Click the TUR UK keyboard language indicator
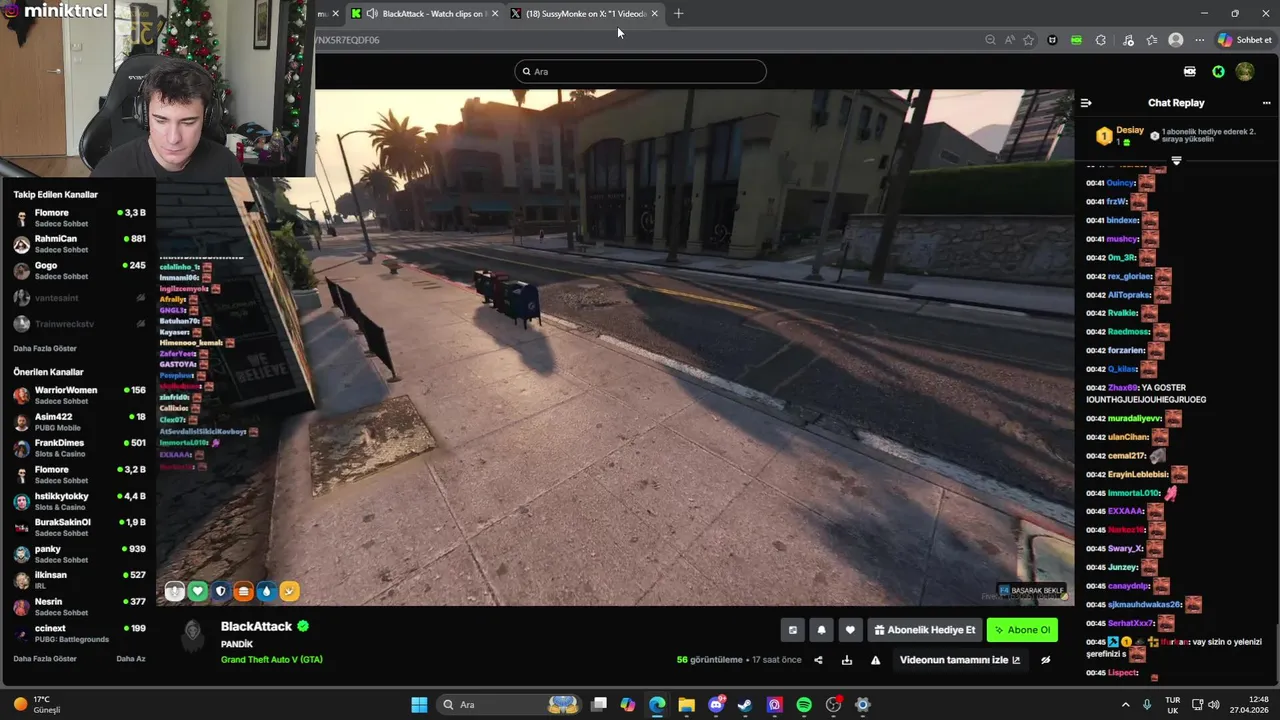This screenshot has height=720, width=1280. click(x=1173, y=705)
